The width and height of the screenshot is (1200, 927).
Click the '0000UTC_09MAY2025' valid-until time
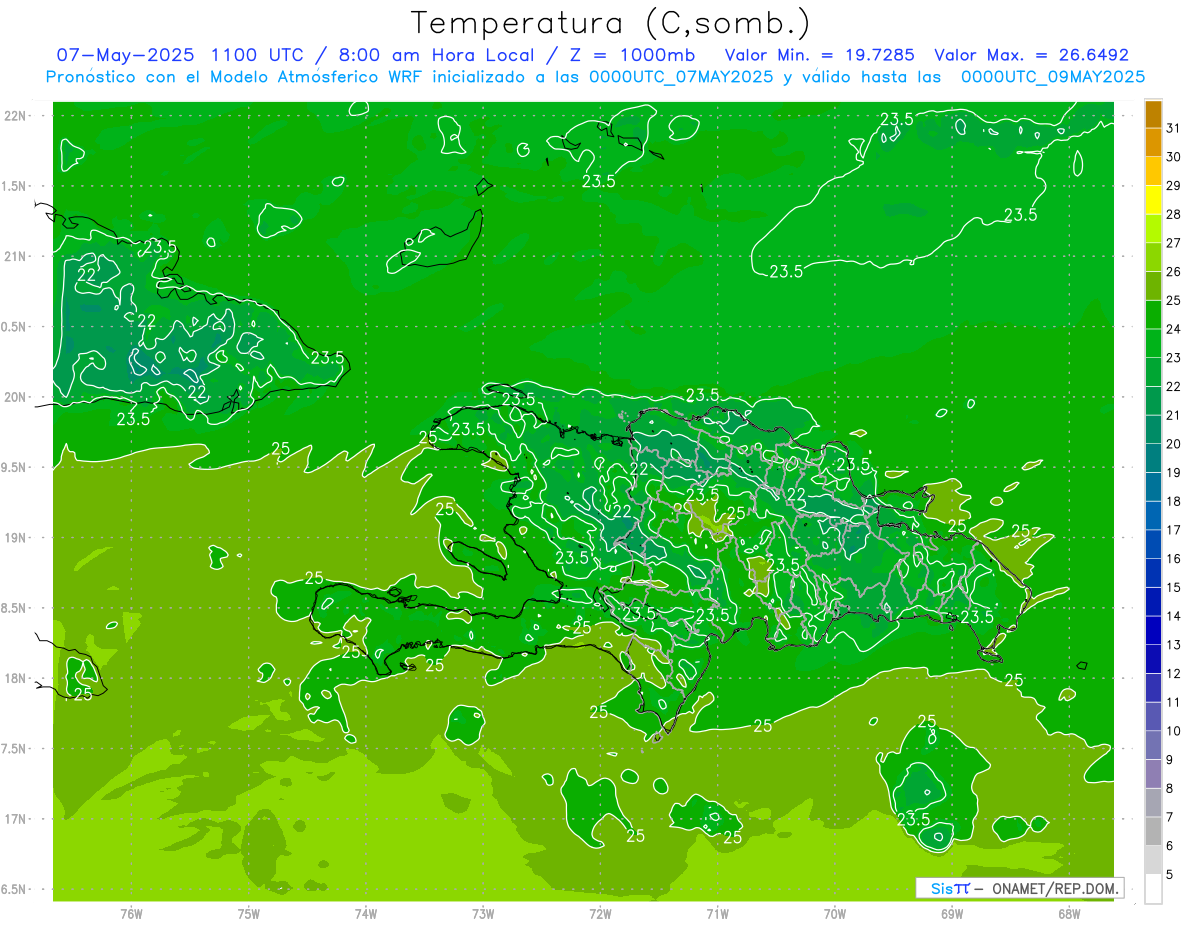tap(1053, 76)
